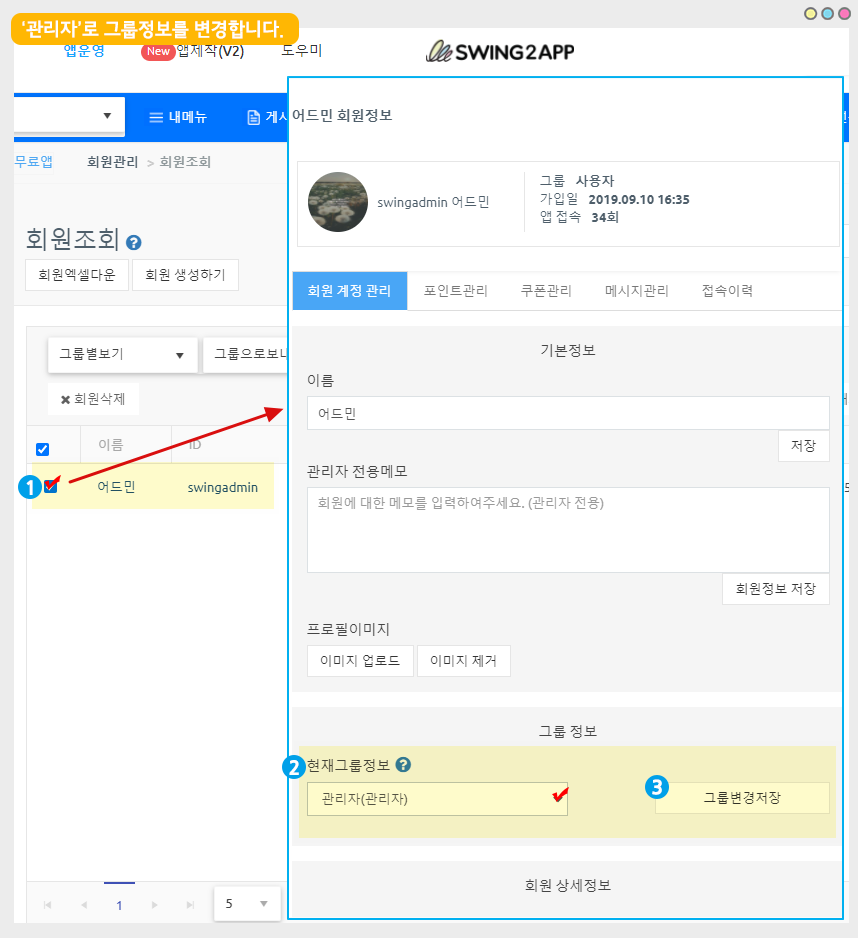
Task: Go to the next page arrow
Action: pyautogui.click(x=154, y=905)
